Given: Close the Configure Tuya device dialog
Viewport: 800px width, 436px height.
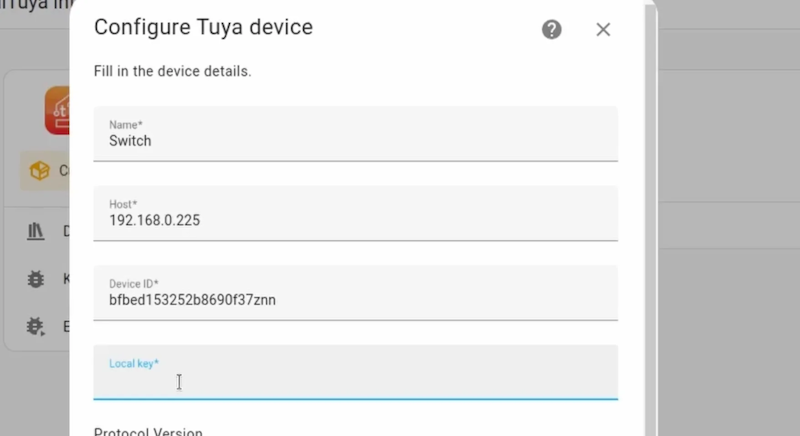Looking at the screenshot, I should (x=603, y=29).
